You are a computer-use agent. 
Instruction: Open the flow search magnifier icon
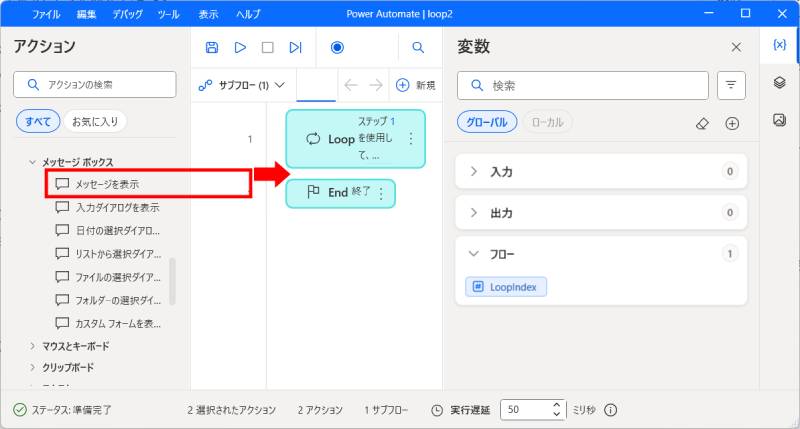(418, 47)
